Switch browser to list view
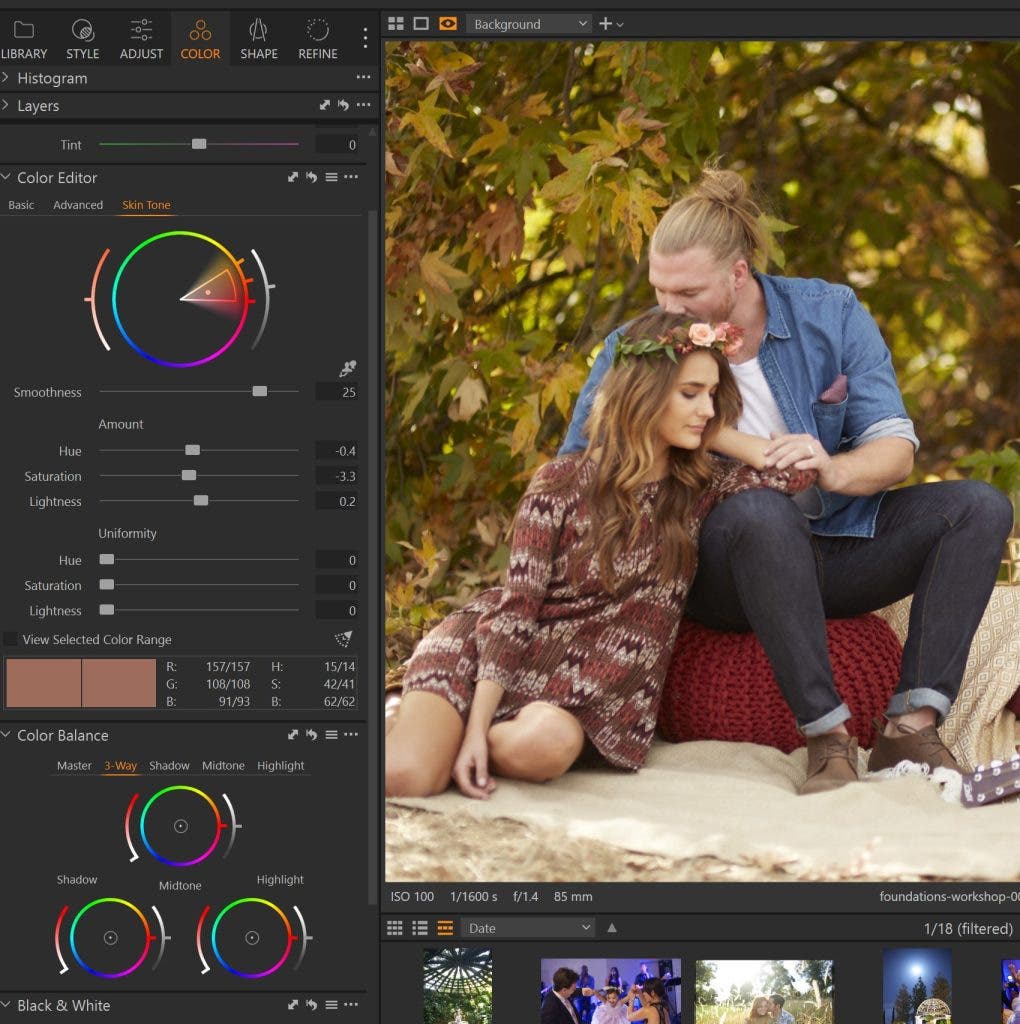 [x=420, y=928]
